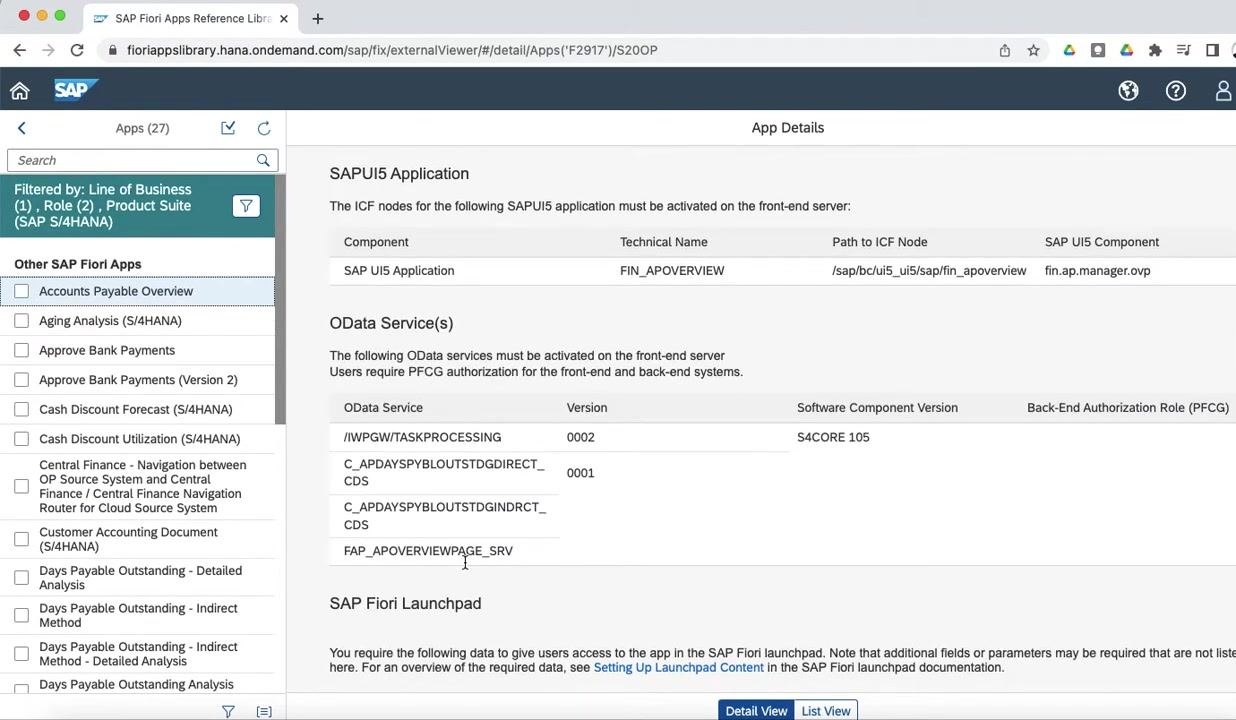Open language globe icon in header
1236x720 pixels.
(1128, 91)
